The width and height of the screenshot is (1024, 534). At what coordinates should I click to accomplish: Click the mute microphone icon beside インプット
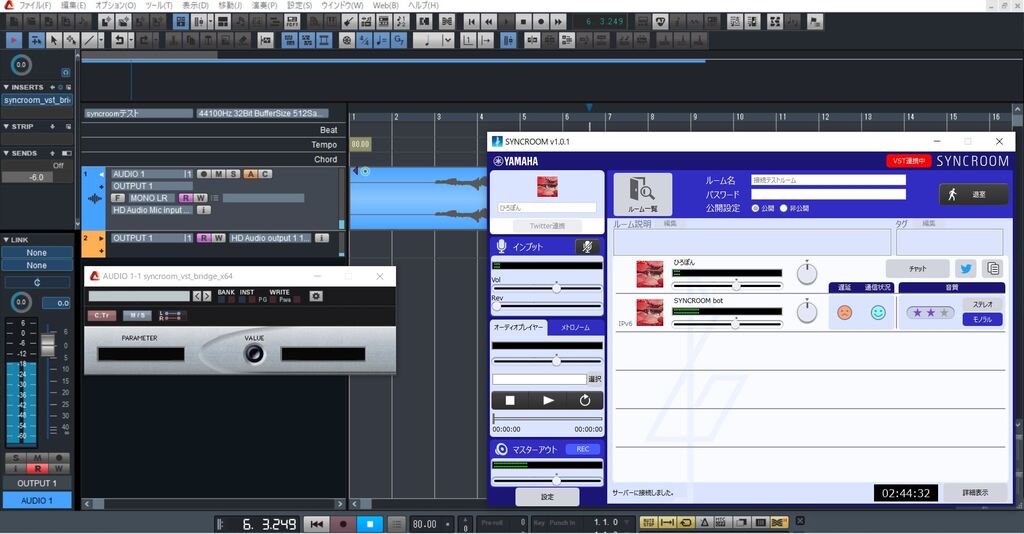(587, 247)
